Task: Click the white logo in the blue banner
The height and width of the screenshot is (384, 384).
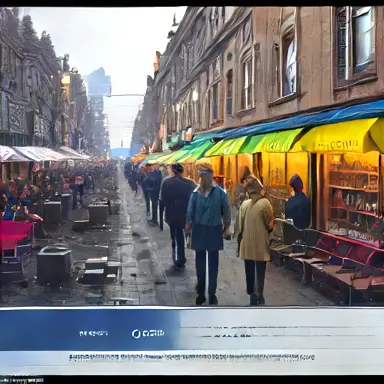Action: (148, 333)
